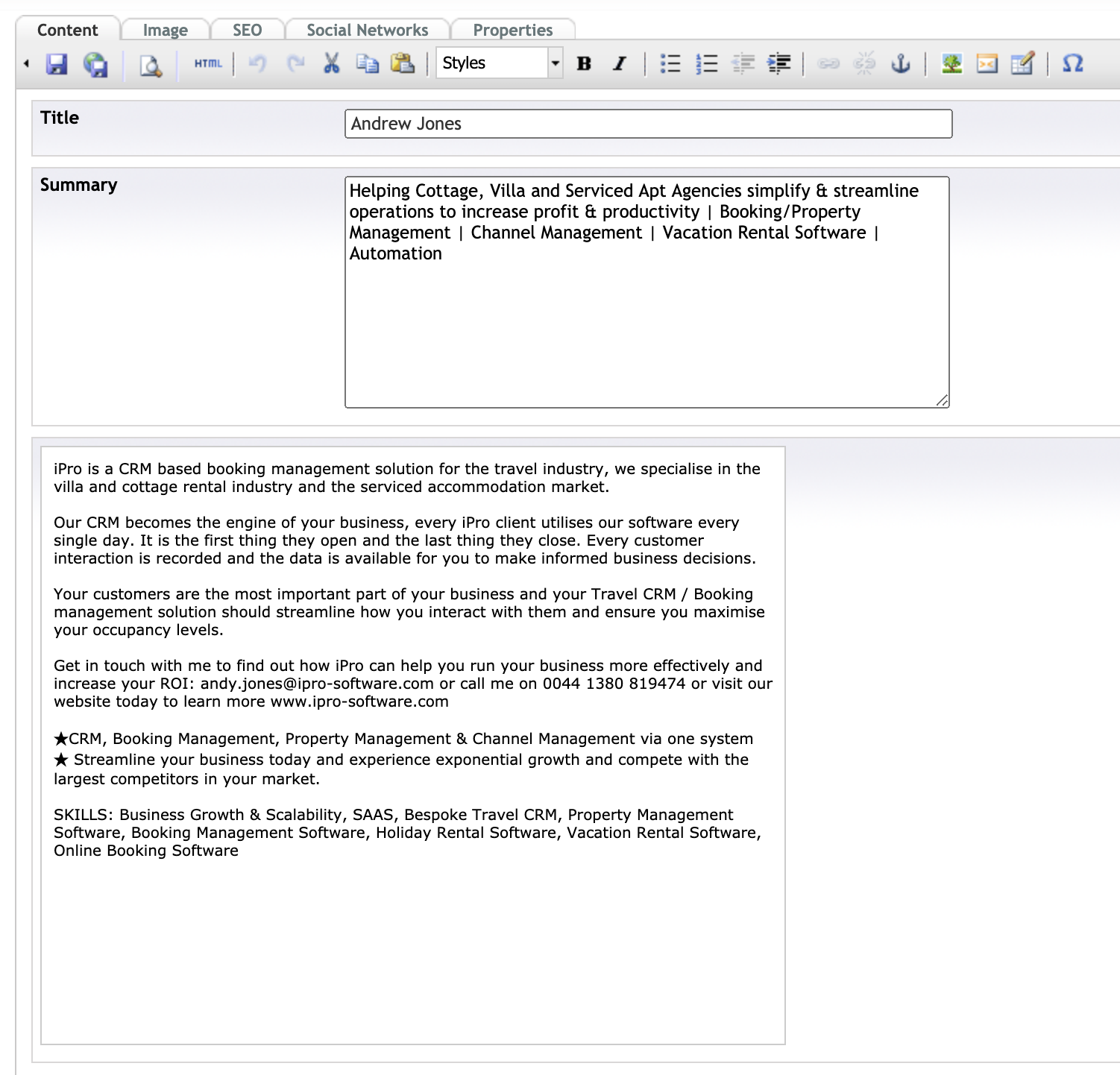Switch to the SEO tab

point(247,30)
